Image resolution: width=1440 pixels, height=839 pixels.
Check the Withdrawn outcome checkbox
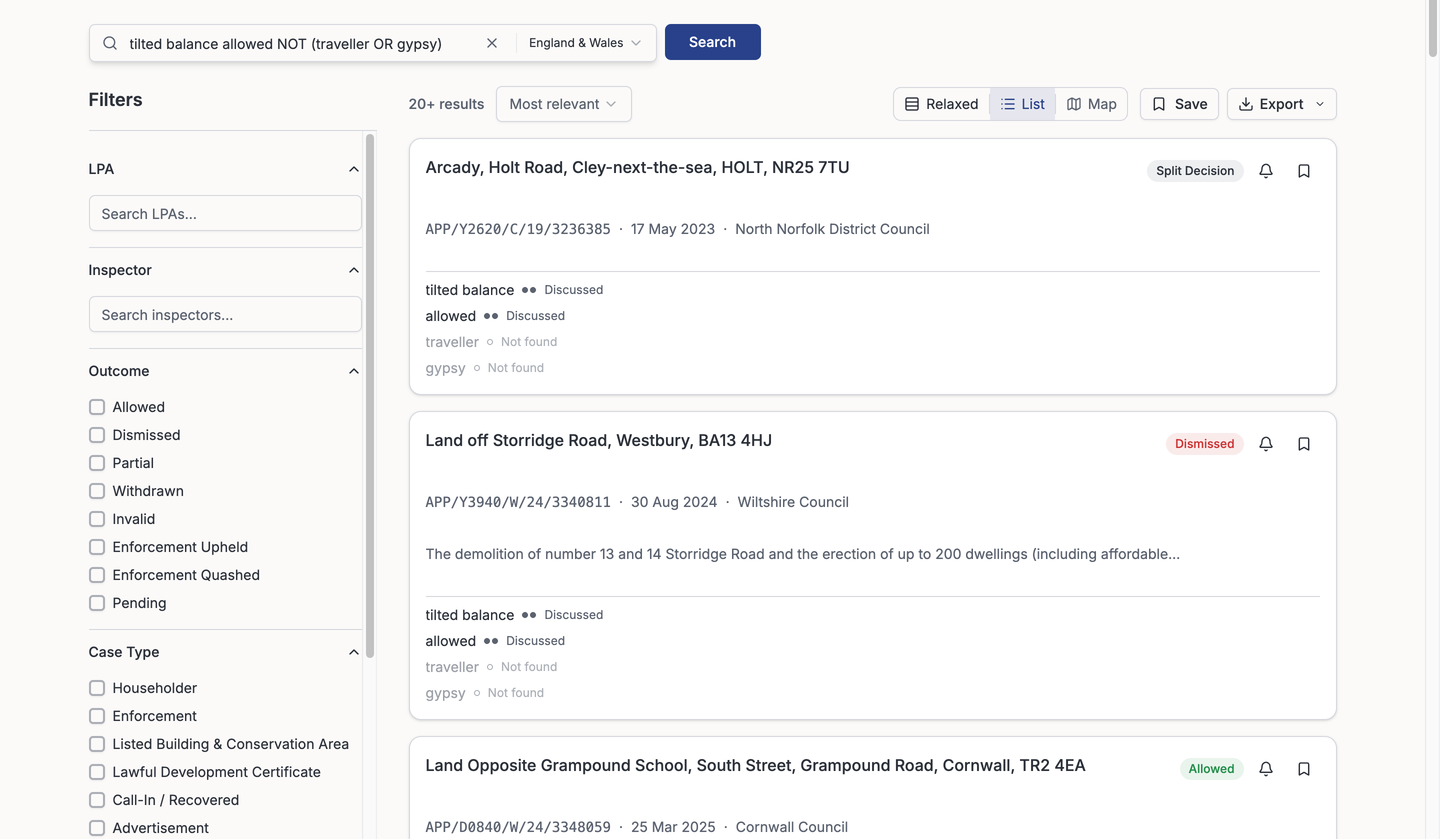[96, 491]
